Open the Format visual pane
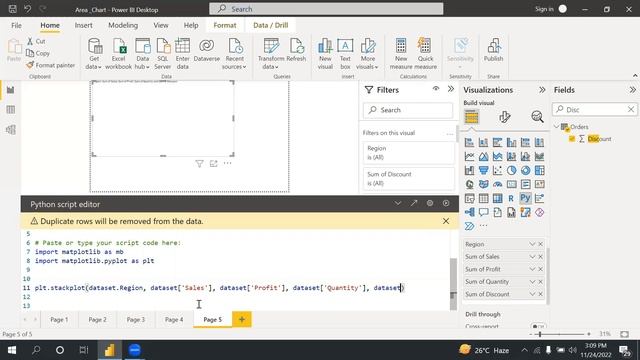Image resolution: width=640 pixels, height=360 pixels. 504,117
